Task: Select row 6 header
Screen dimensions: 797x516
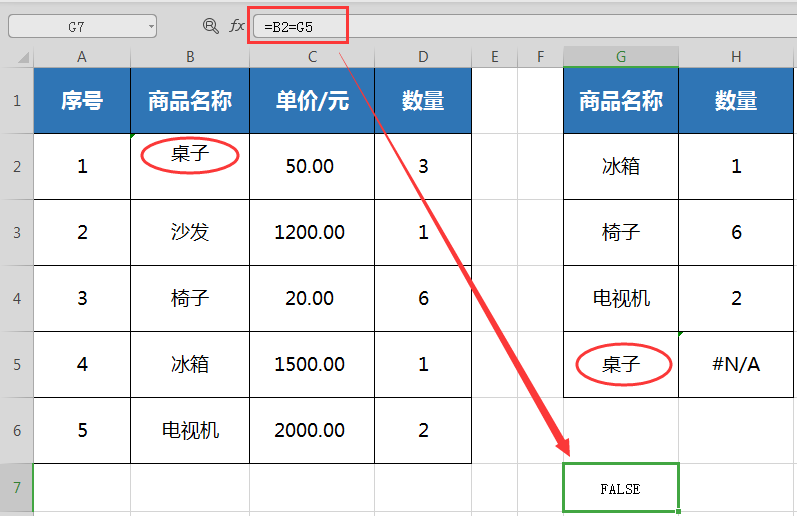Action: click(x=17, y=431)
